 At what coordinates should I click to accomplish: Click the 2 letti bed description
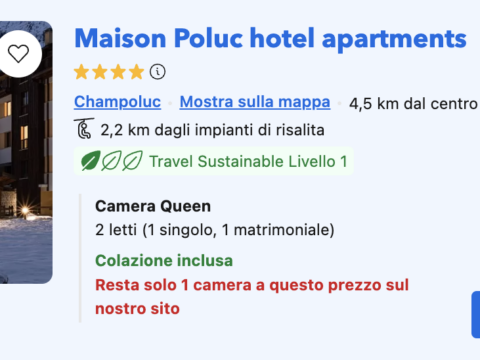pos(215,230)
